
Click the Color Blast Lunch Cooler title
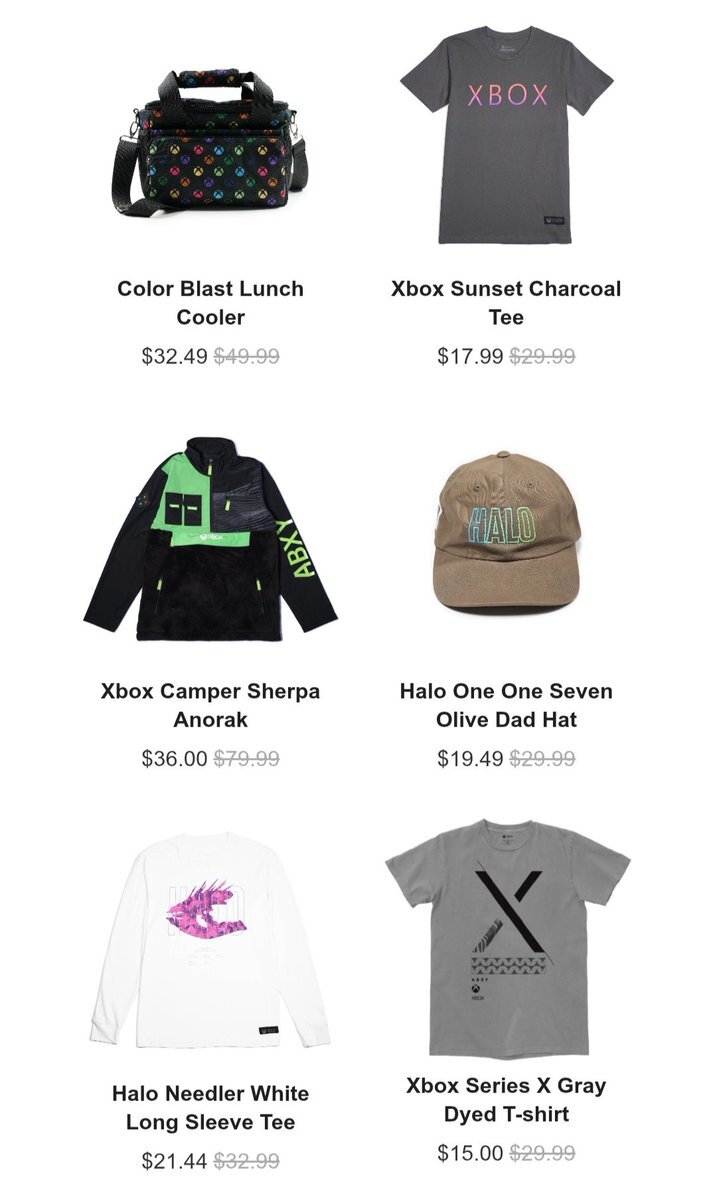[x=210, y=303]
